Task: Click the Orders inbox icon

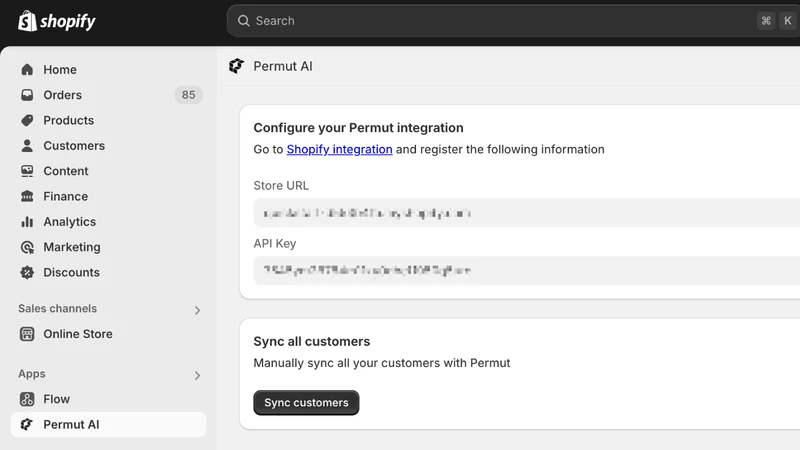Action: click(x=27, y=95)
